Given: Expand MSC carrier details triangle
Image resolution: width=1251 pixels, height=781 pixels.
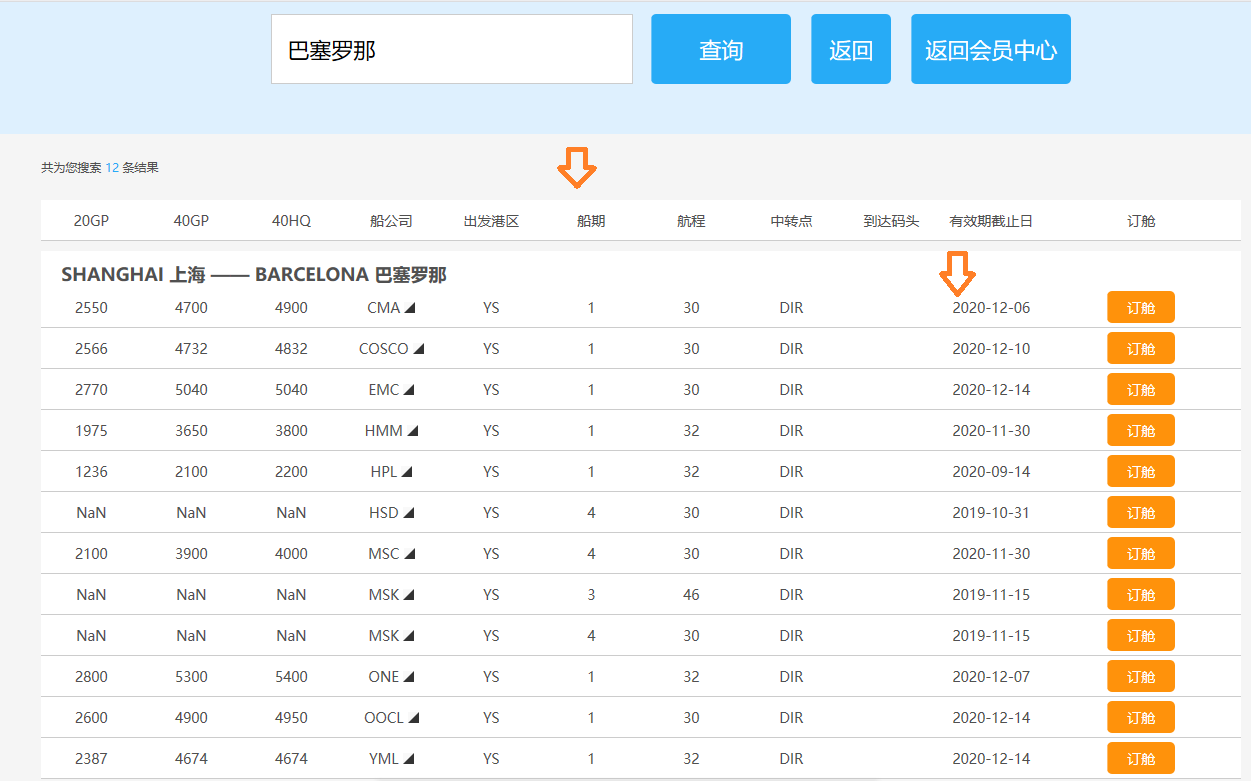Looking at the screenshot, I should coord(408,554).
